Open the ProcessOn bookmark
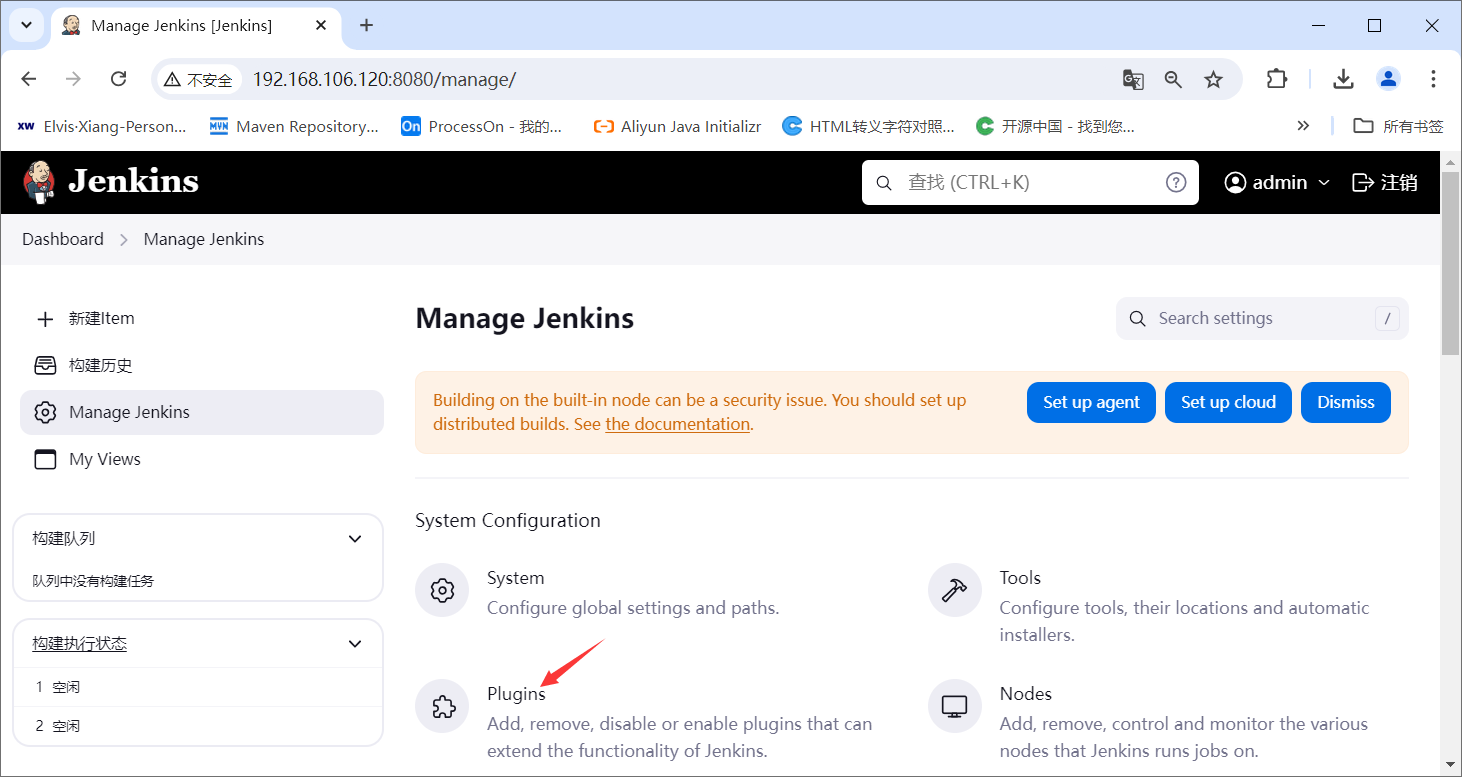The width and height of the screenshot is (1462, 777). 483,126
